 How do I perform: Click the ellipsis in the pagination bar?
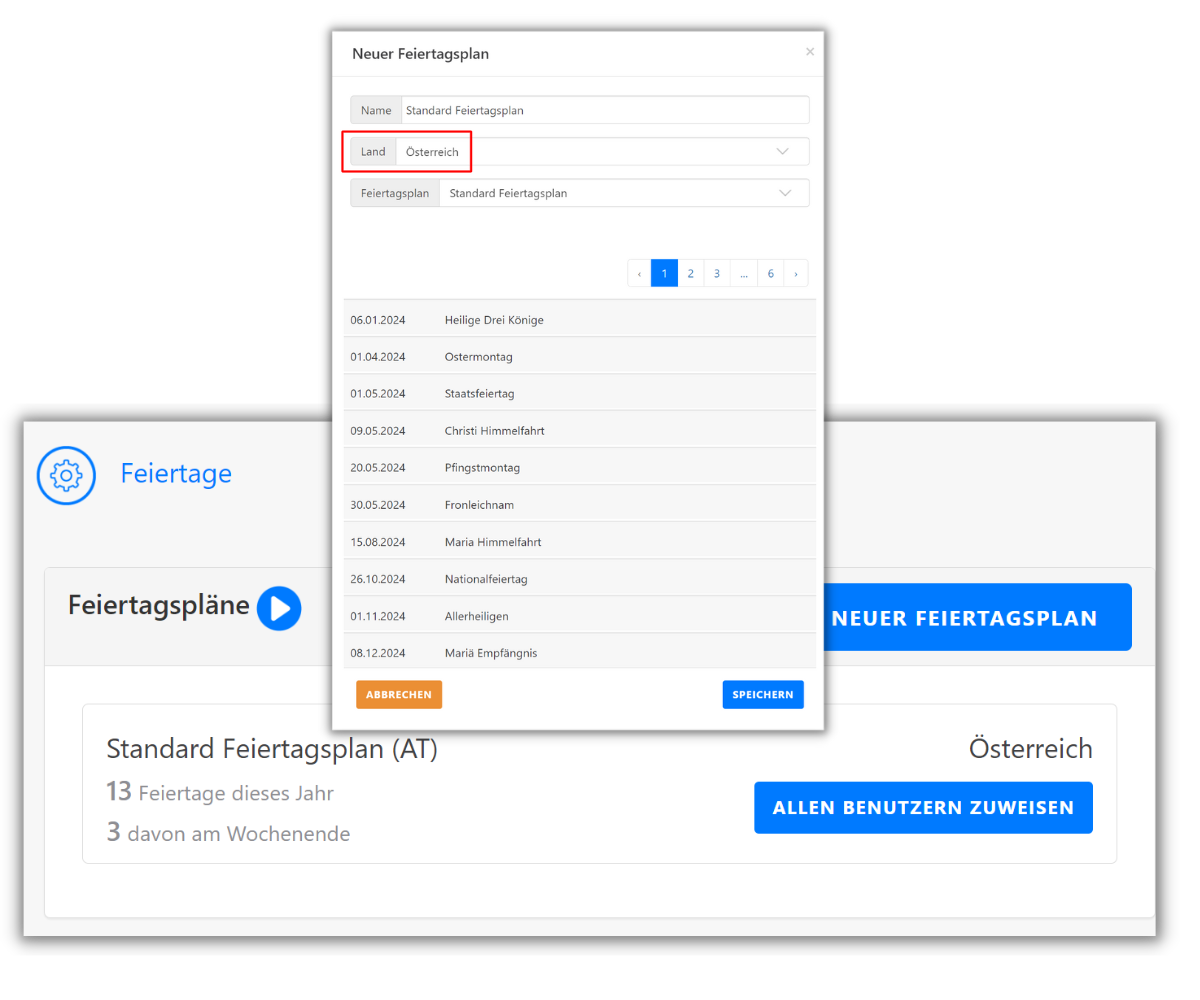[744, 272]
